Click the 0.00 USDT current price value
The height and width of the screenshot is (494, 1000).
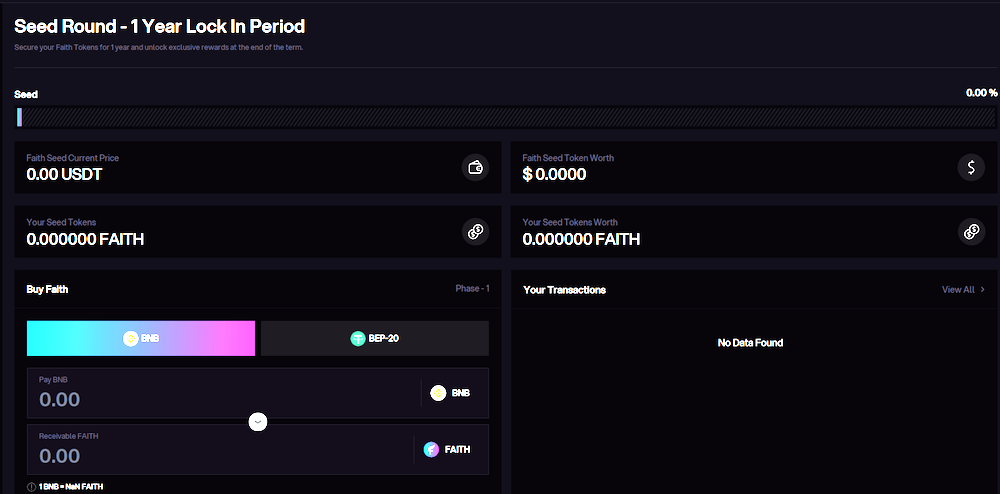[x=64, y=174]
